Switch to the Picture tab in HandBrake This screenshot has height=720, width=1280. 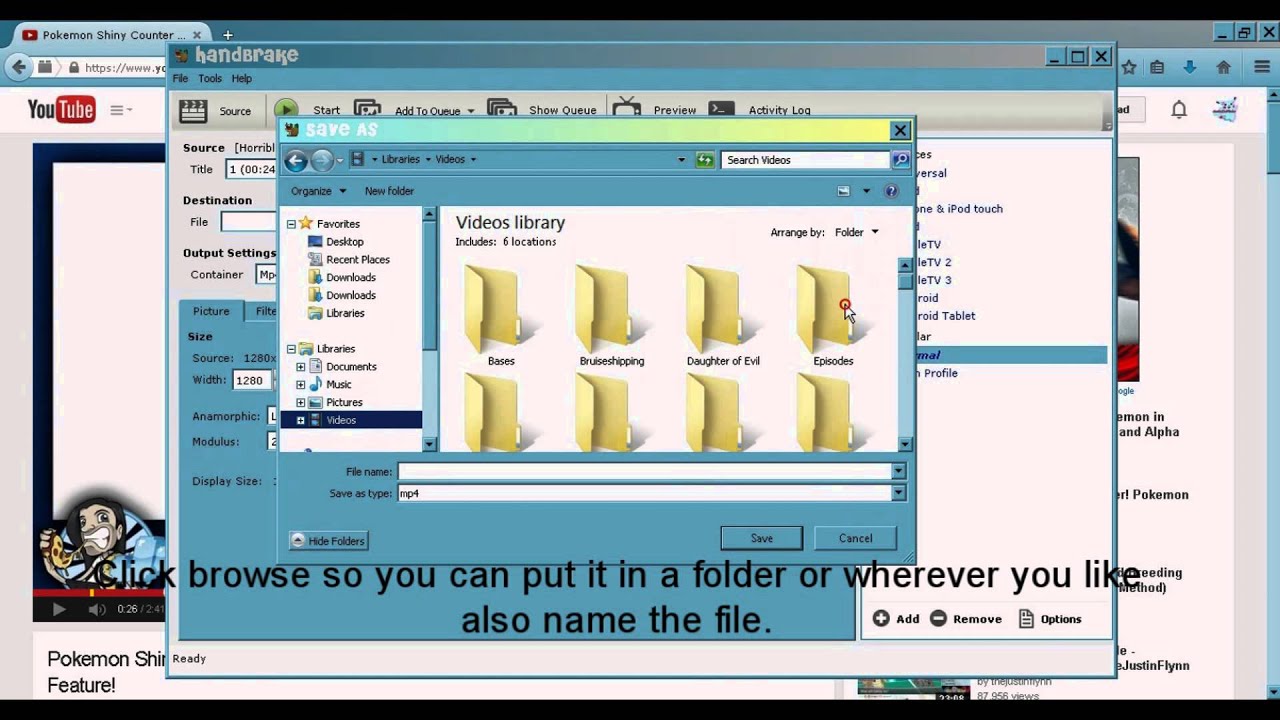point(211,311)
